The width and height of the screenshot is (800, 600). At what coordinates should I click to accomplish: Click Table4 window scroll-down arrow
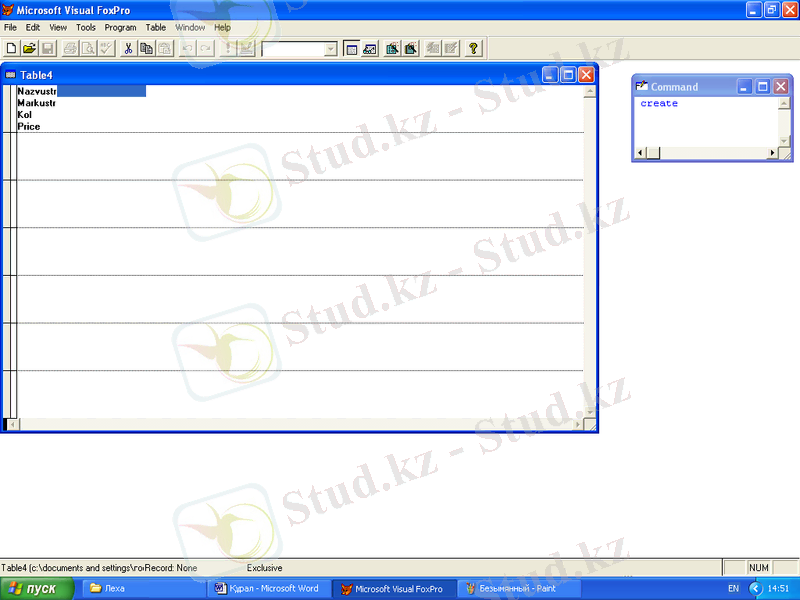point(590,412)
